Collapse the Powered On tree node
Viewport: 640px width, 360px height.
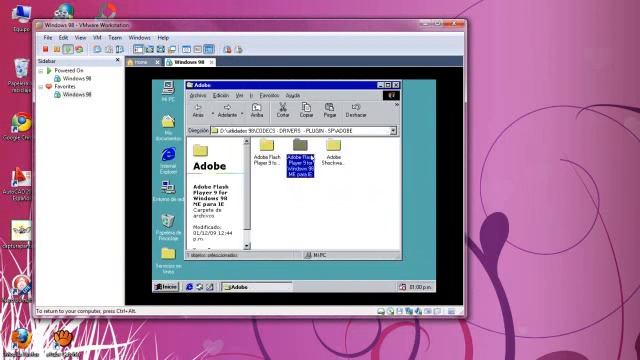point(41,71)
